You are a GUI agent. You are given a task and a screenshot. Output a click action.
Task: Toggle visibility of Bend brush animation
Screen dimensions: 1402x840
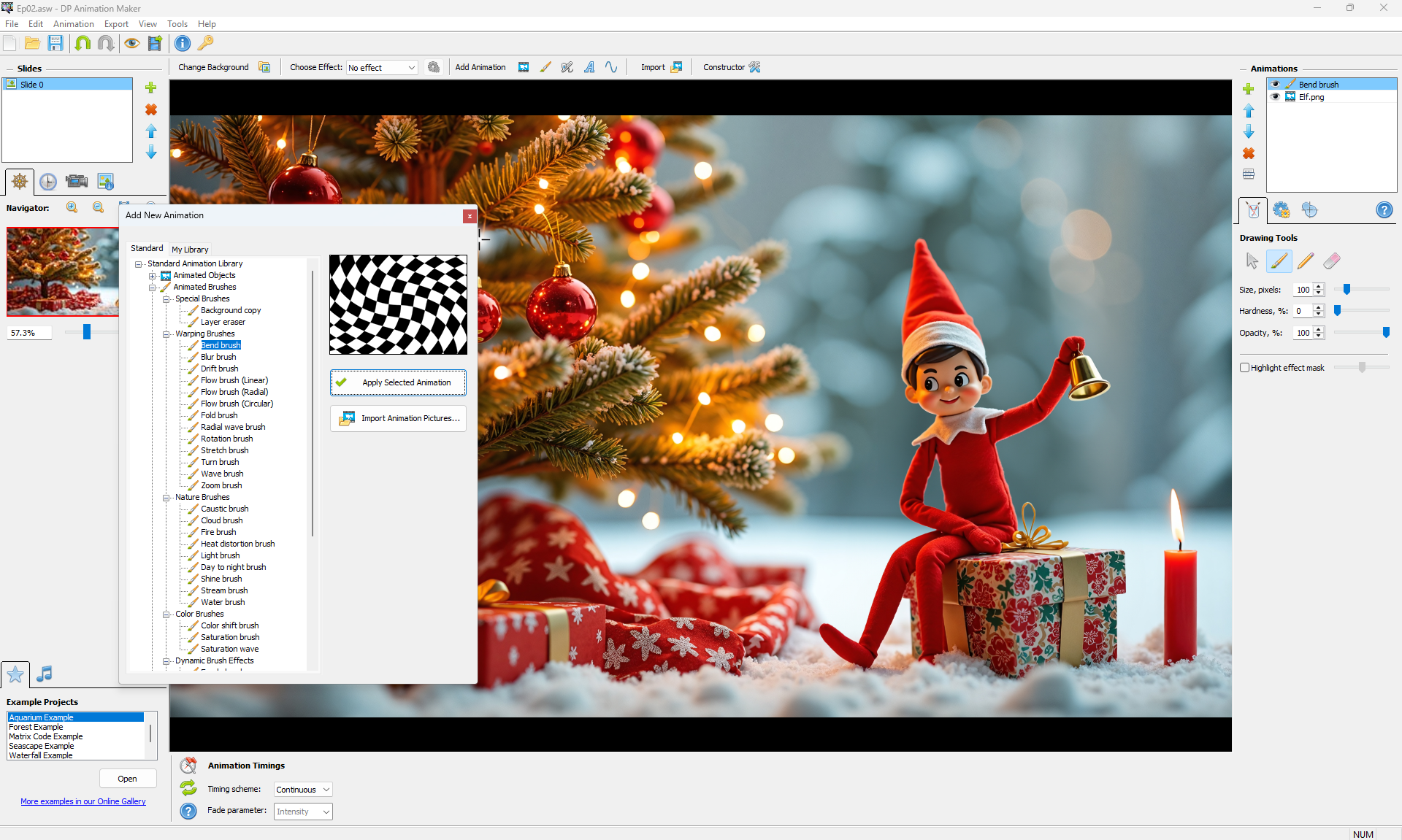click(1276, 85)
